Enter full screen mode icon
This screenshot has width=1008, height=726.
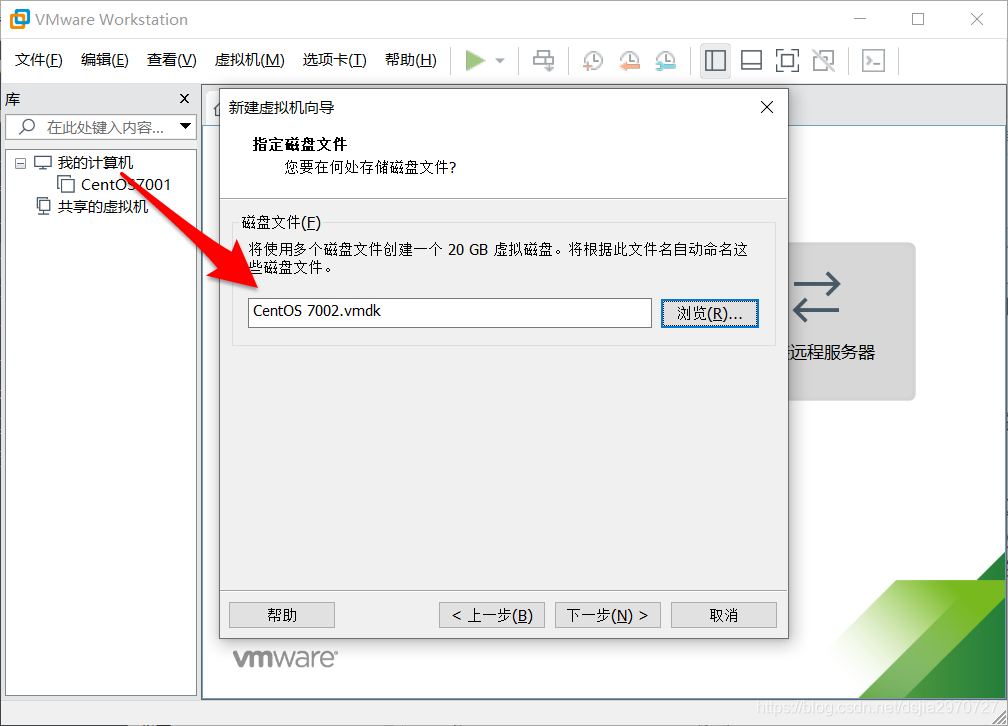click(787, 60)
